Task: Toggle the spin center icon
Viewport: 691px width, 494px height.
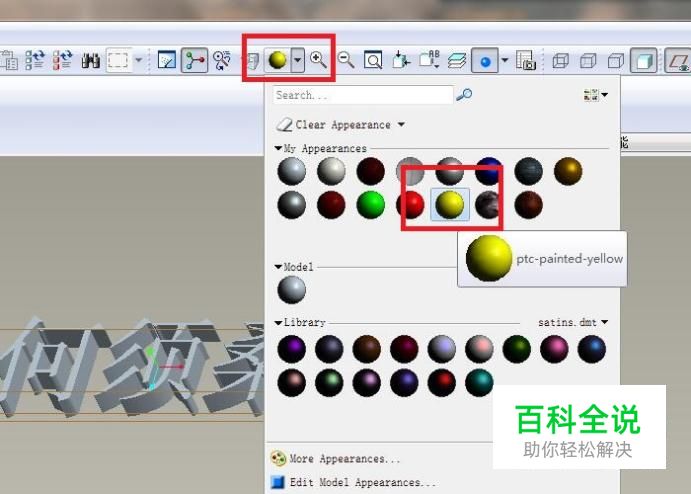Action: (x=194, y=60)
